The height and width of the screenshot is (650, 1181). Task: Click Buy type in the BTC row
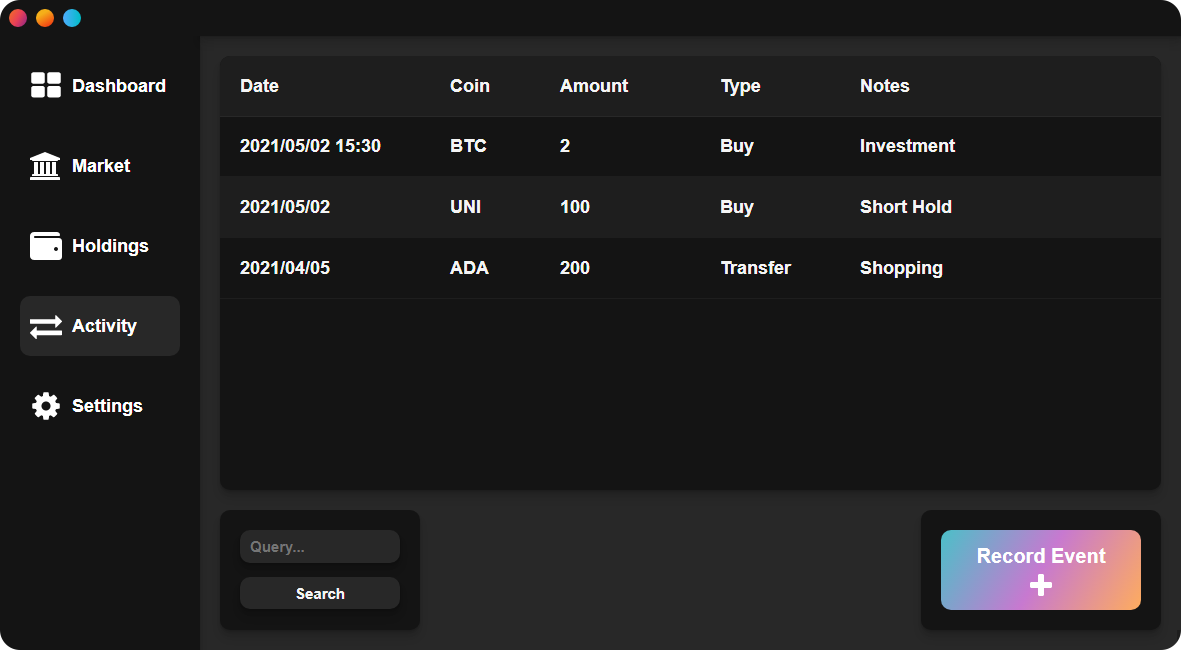click(x=737, y=147)
